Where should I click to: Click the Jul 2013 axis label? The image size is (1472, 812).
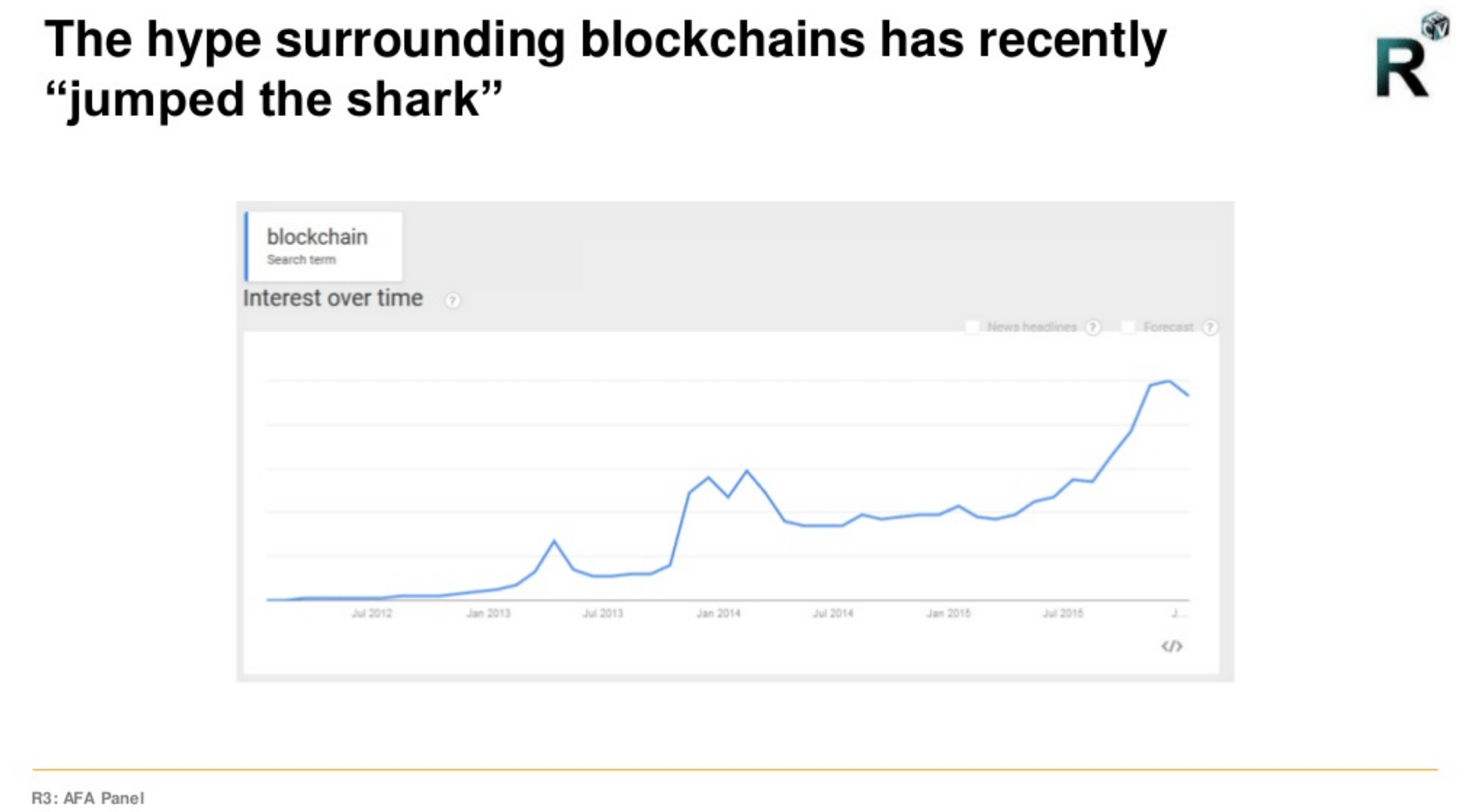point(602,613)
